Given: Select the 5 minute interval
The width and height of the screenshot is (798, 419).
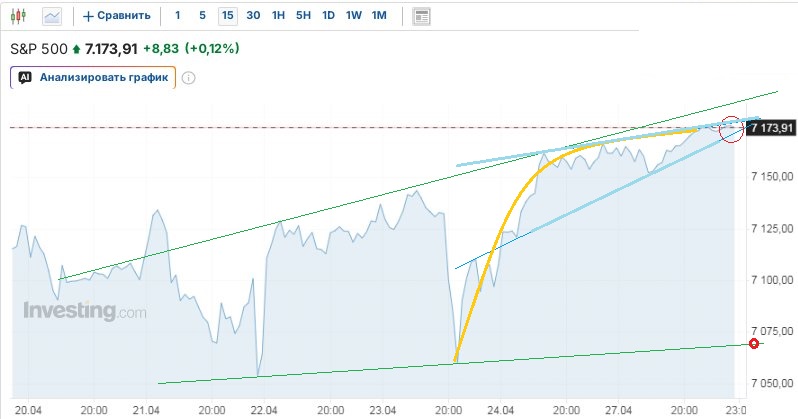Looking at the screenshot, I should tap(202, 16).
